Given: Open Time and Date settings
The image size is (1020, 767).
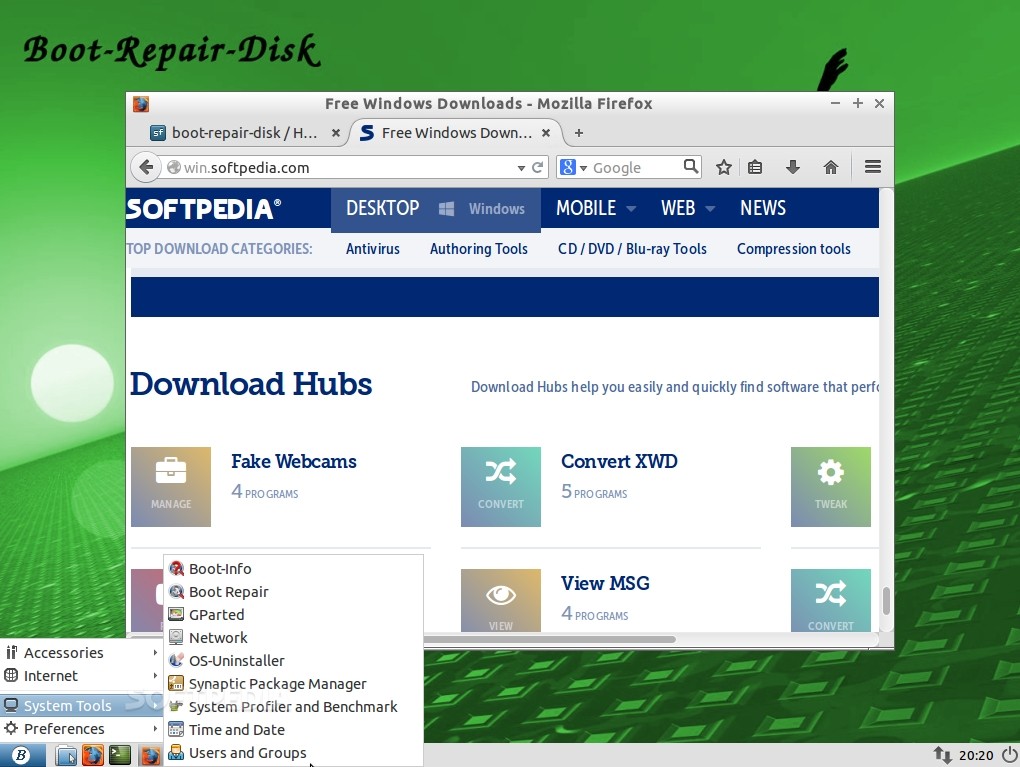Looking at the screenshot, I should 293,729.
